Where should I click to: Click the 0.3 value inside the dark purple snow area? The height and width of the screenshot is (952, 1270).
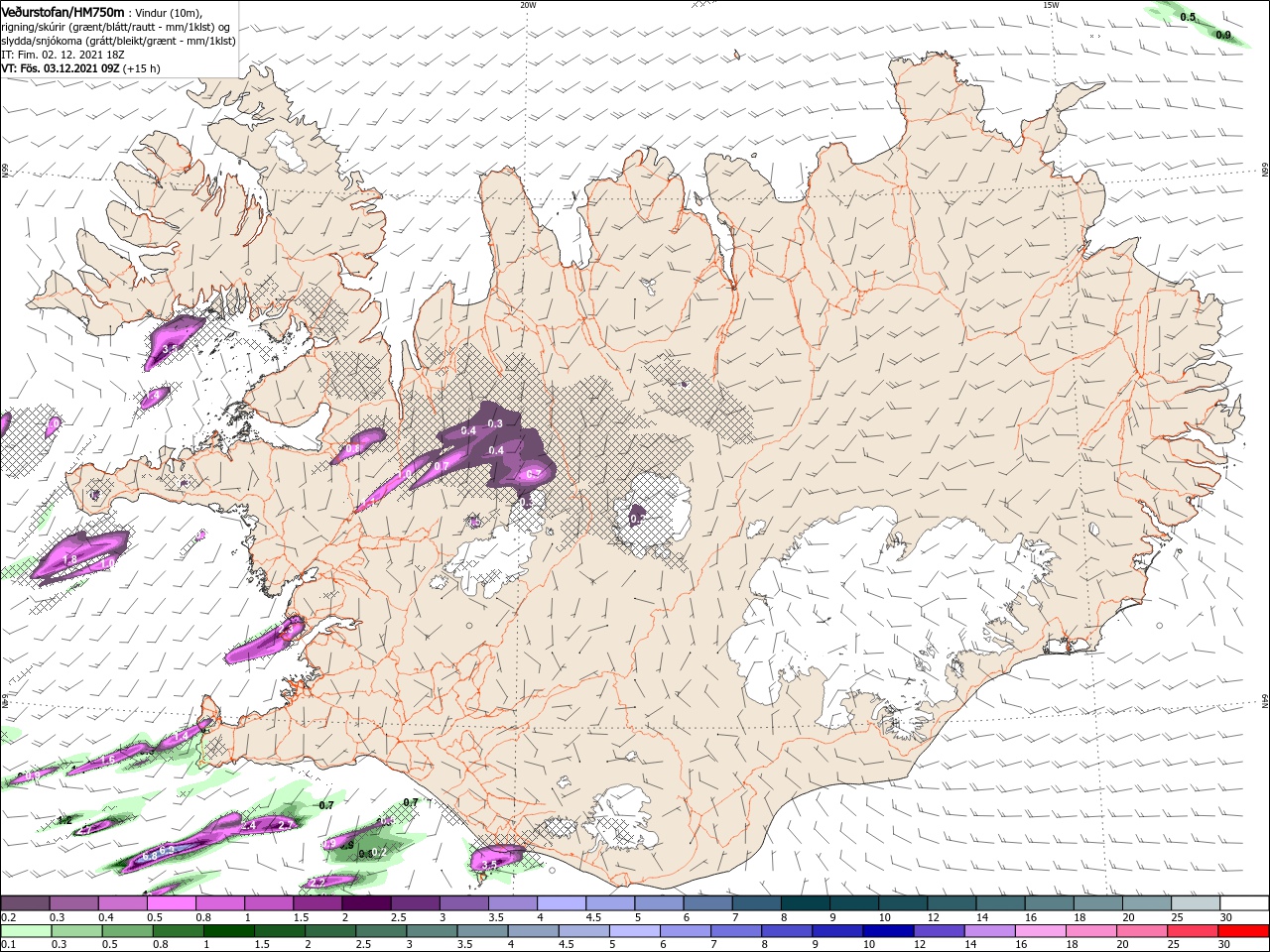pos(496,424)
